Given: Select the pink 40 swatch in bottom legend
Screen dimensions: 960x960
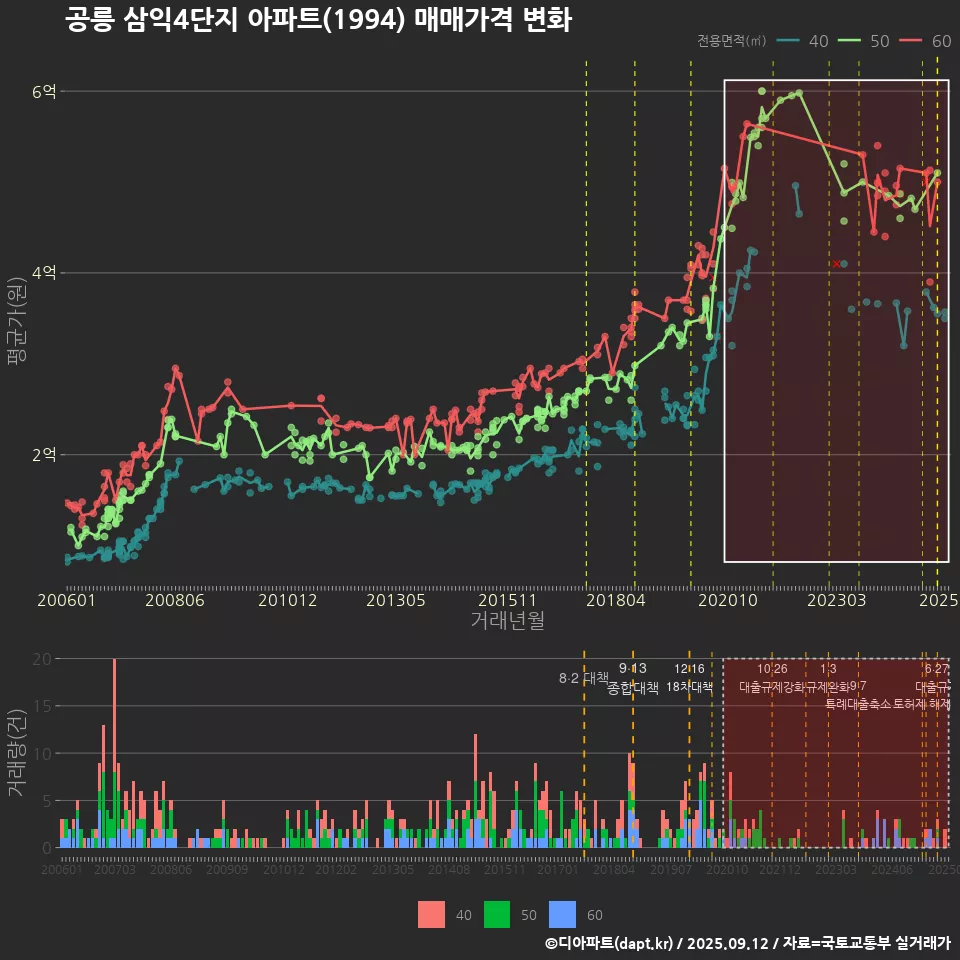Looking at the screenshot, I should [431, 914].
